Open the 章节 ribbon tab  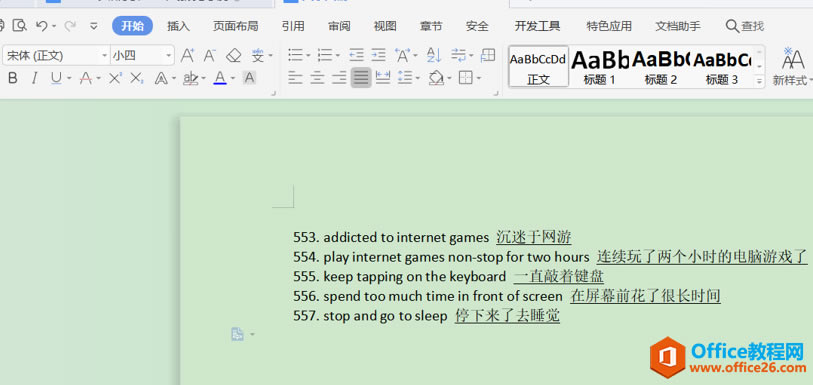pyautogui.click(x=431, y=26)
